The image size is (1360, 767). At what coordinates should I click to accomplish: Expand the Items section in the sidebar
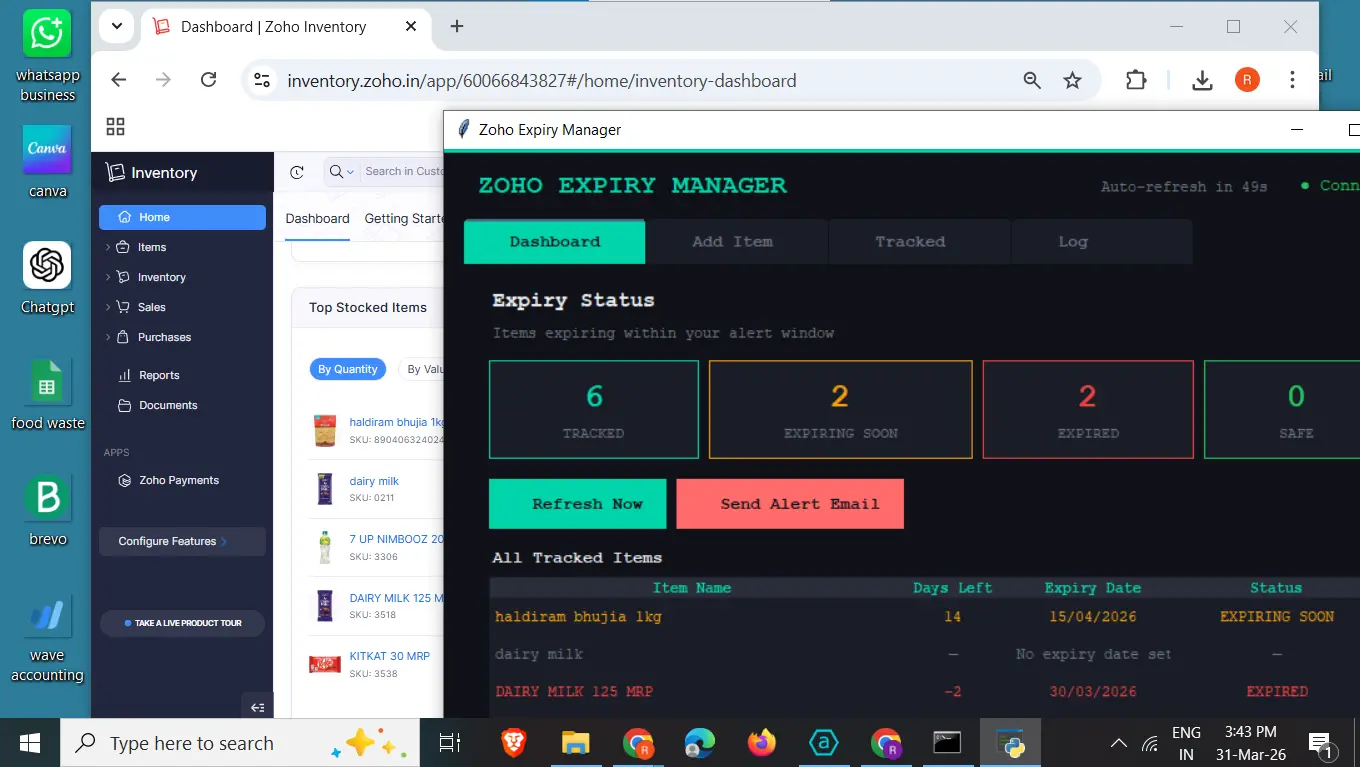pyautogui.click(x=110, y=247)
